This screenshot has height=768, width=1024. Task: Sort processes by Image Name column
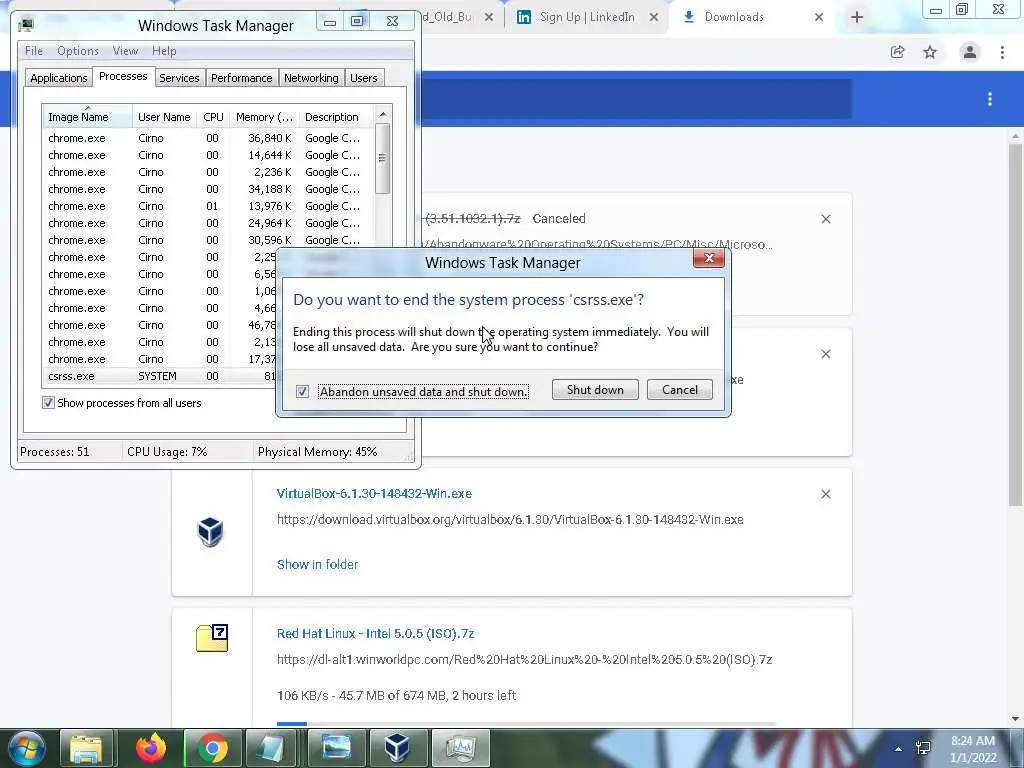[x=88, y=117]
